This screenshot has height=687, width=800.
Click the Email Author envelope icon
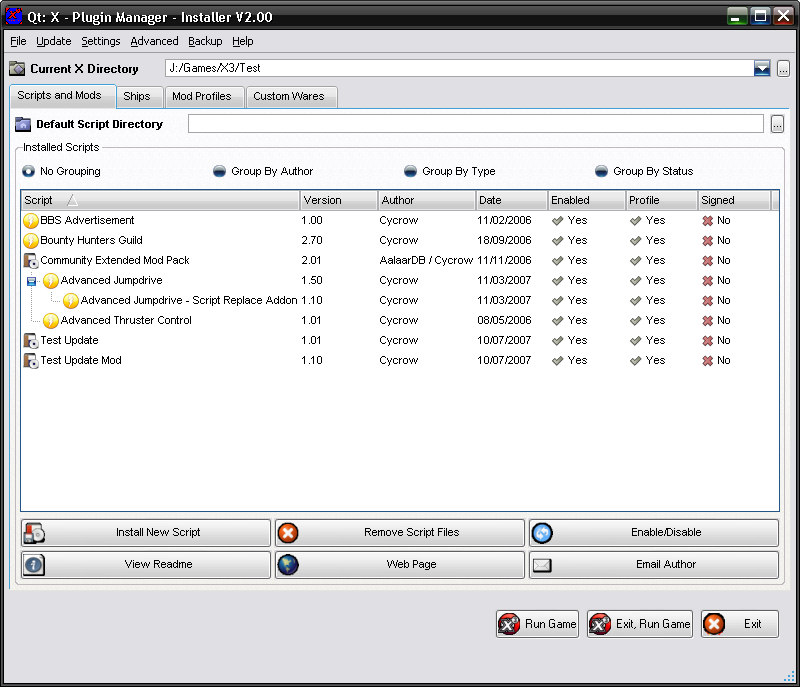pyautogui.click(x=542, y=565)
